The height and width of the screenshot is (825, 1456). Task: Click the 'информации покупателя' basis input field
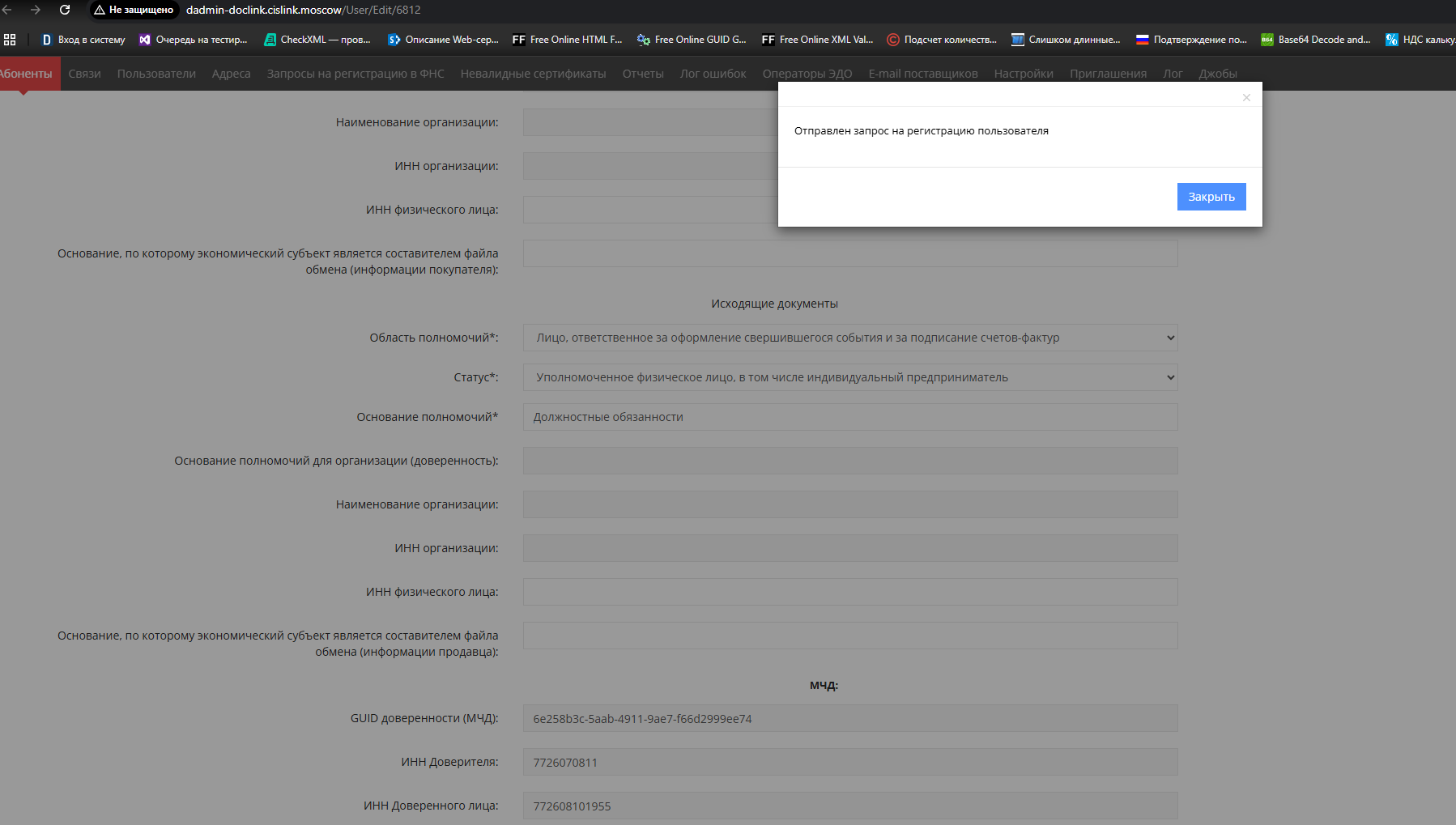pyautogui.click(x=850, y=253)
